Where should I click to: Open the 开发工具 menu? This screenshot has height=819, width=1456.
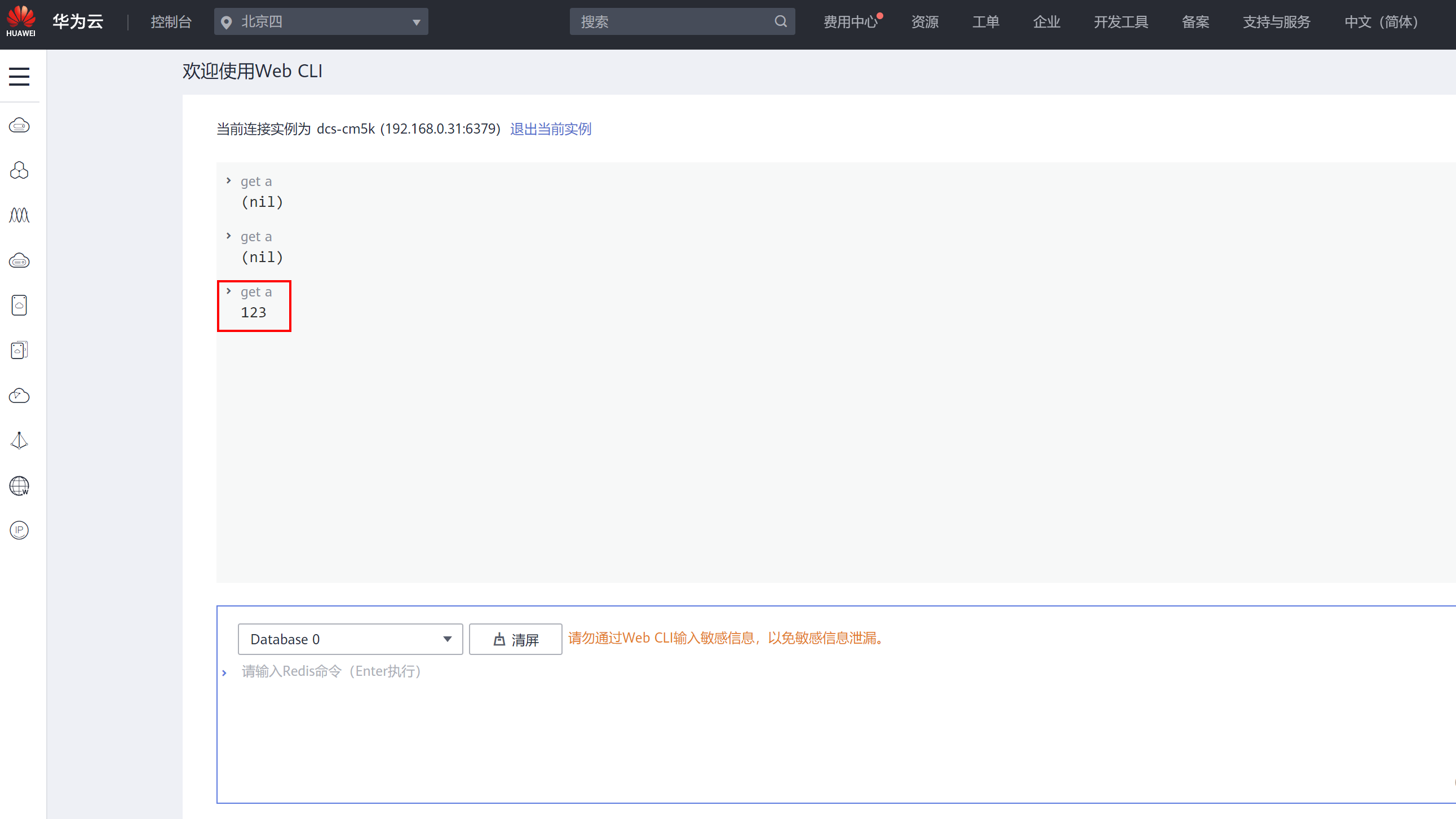(1120, 22)
